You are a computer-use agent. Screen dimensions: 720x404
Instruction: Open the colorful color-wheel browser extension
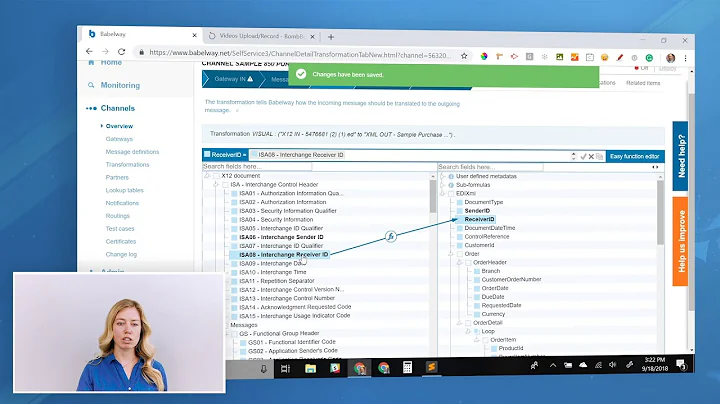pos(484,56)
